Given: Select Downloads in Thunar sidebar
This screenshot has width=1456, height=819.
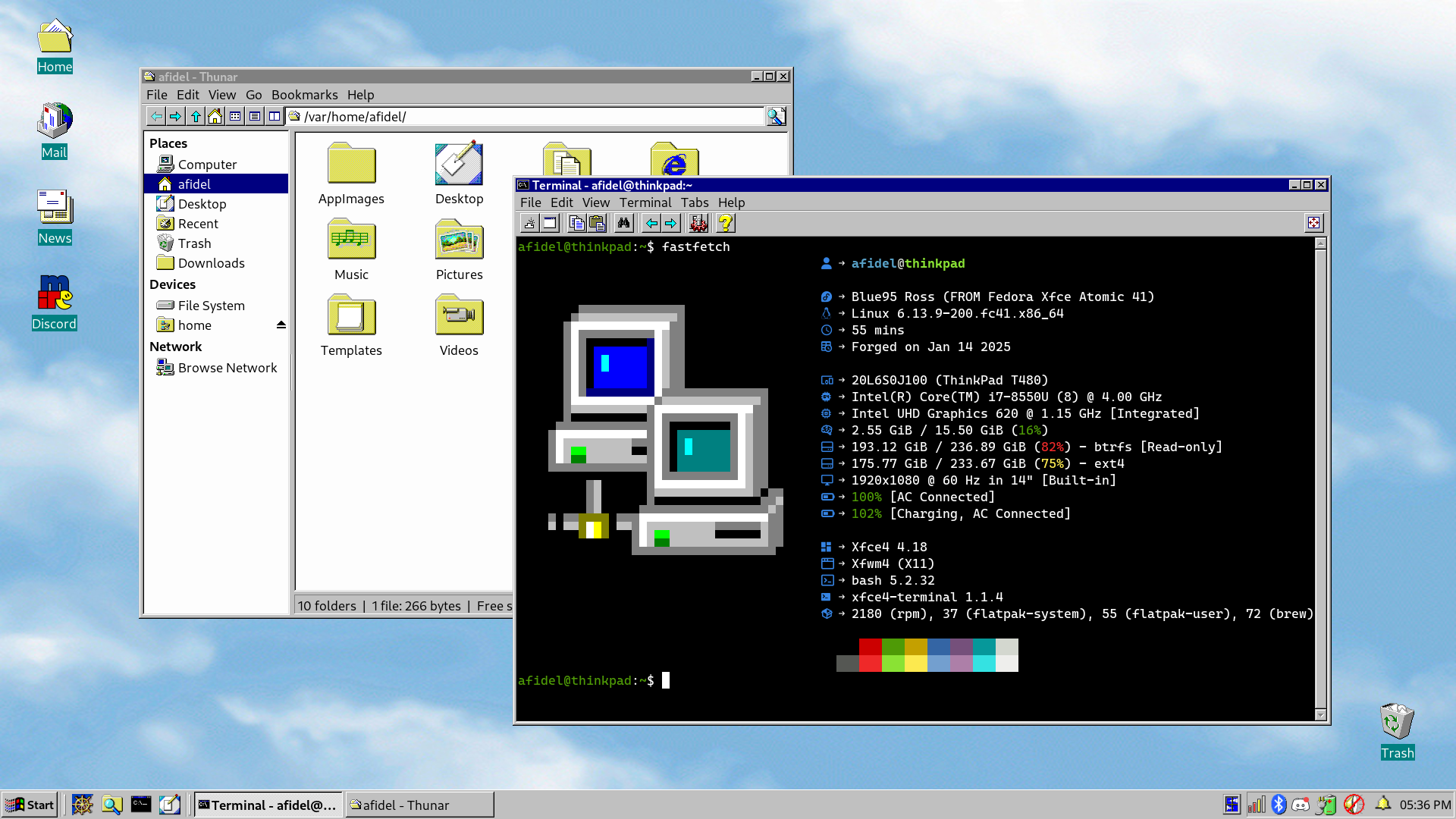Looking at the screenshot, I should [x=216, y=262].
